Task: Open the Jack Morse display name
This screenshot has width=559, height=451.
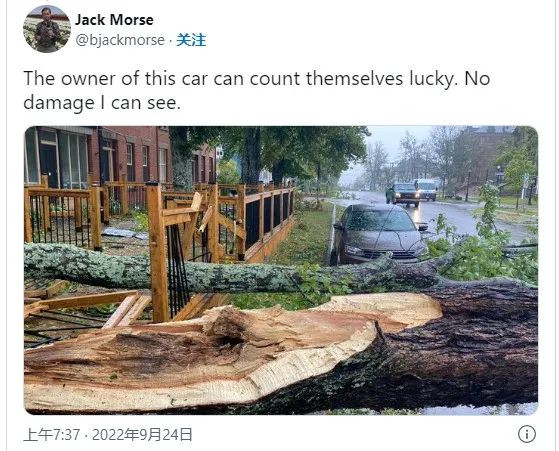Action: click(114, 20)
